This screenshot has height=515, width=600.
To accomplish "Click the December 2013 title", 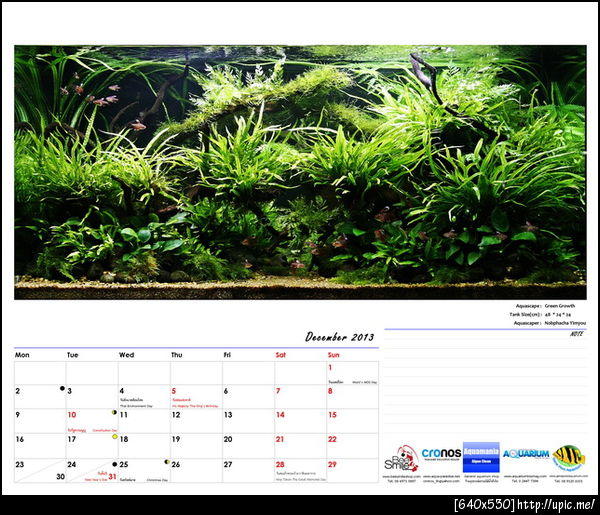I will (x=339, y=337).
